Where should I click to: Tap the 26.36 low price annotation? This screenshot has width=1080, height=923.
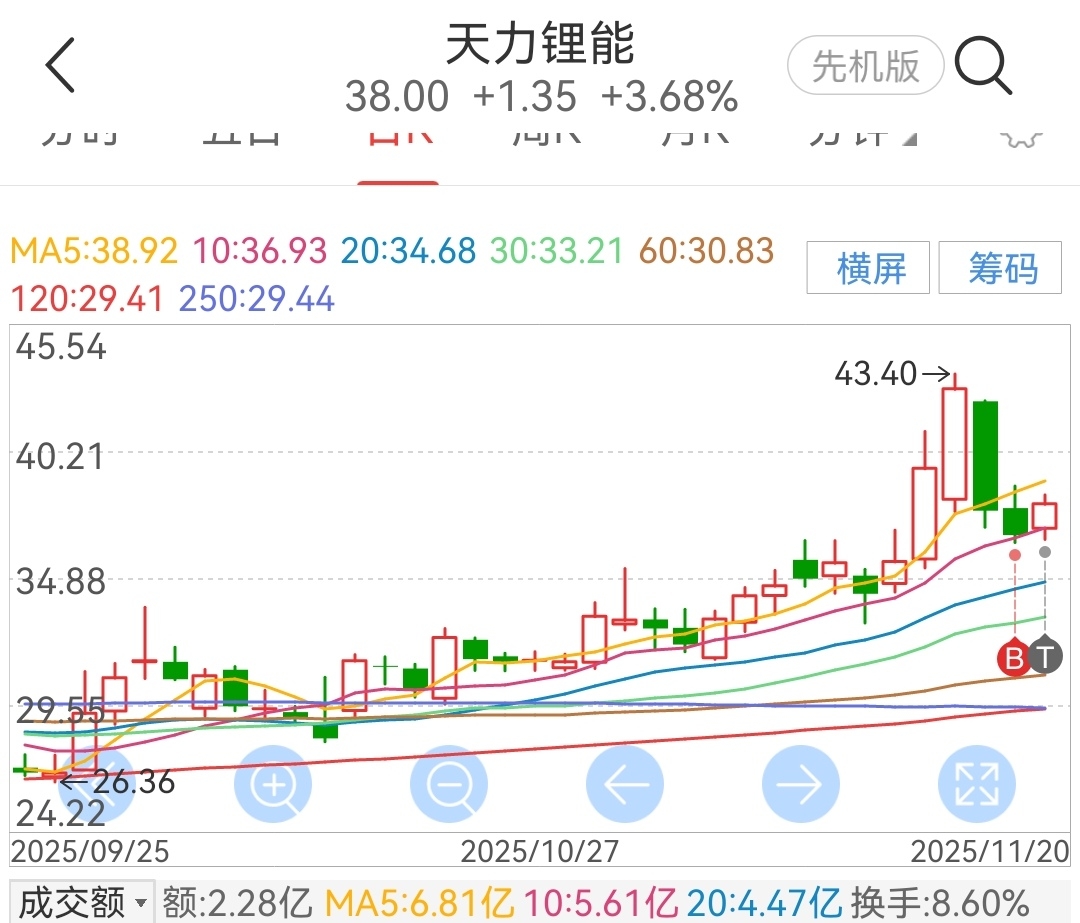pyautogui.click(x=134, y=782)
